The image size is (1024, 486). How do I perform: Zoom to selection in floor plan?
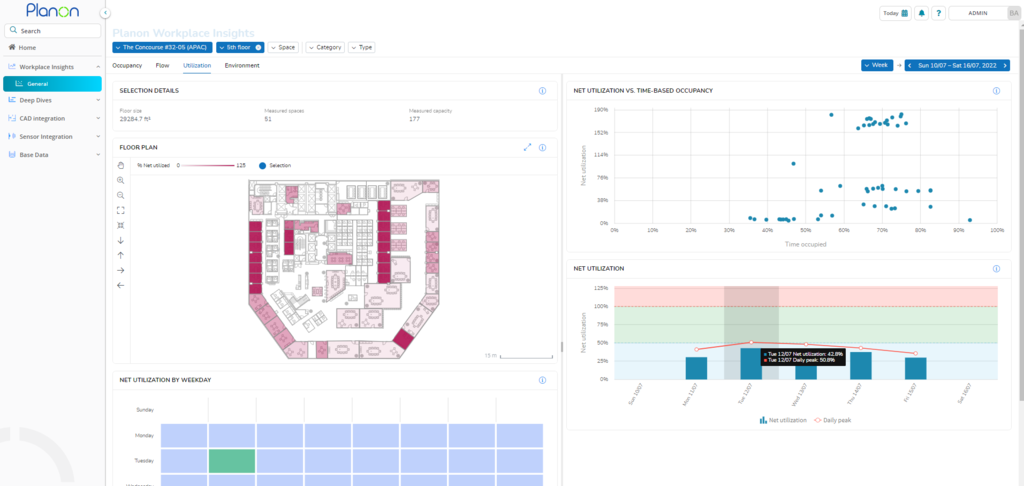[x=121, y=225]
